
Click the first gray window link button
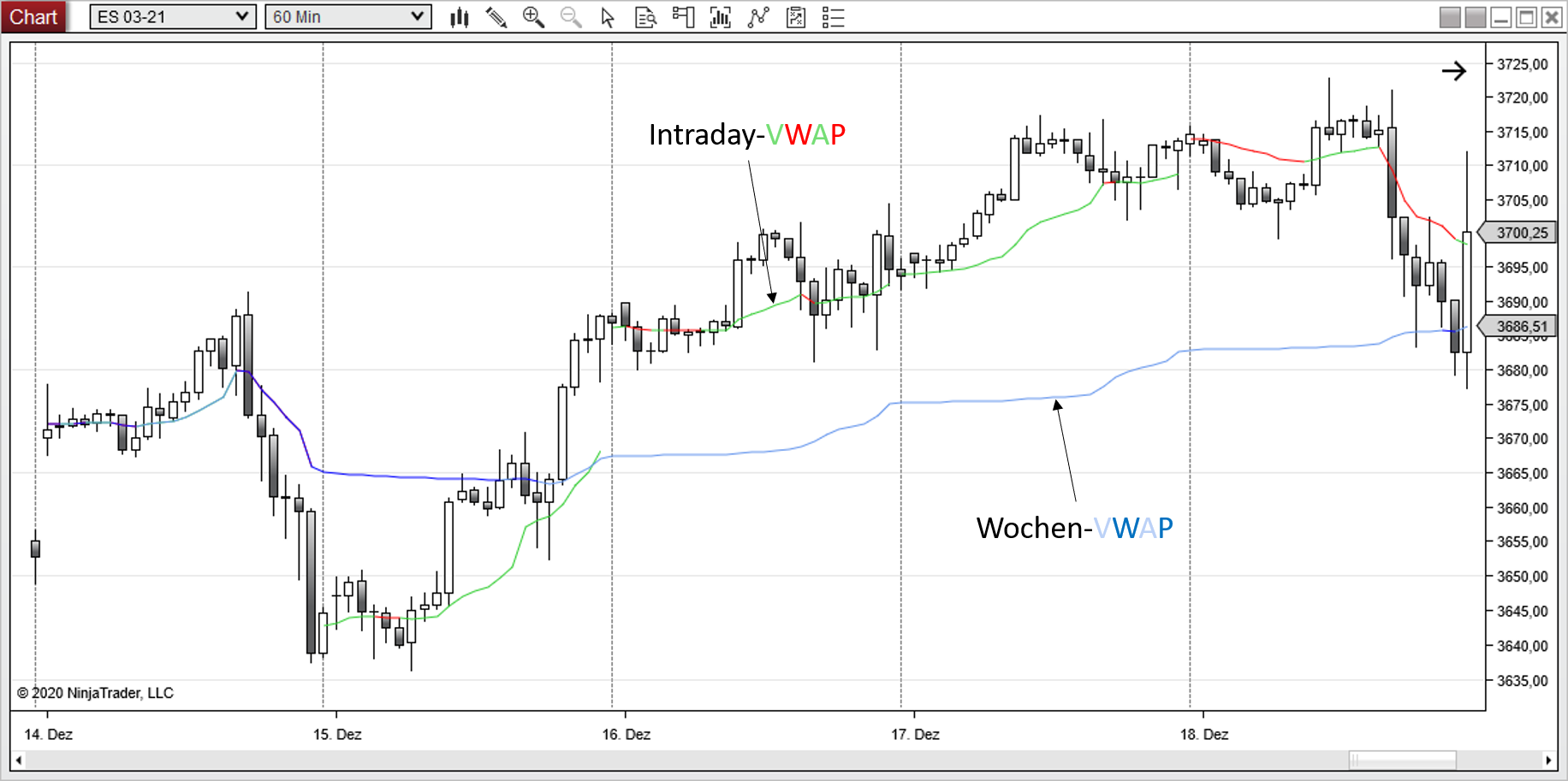(x=1450, y=17)
